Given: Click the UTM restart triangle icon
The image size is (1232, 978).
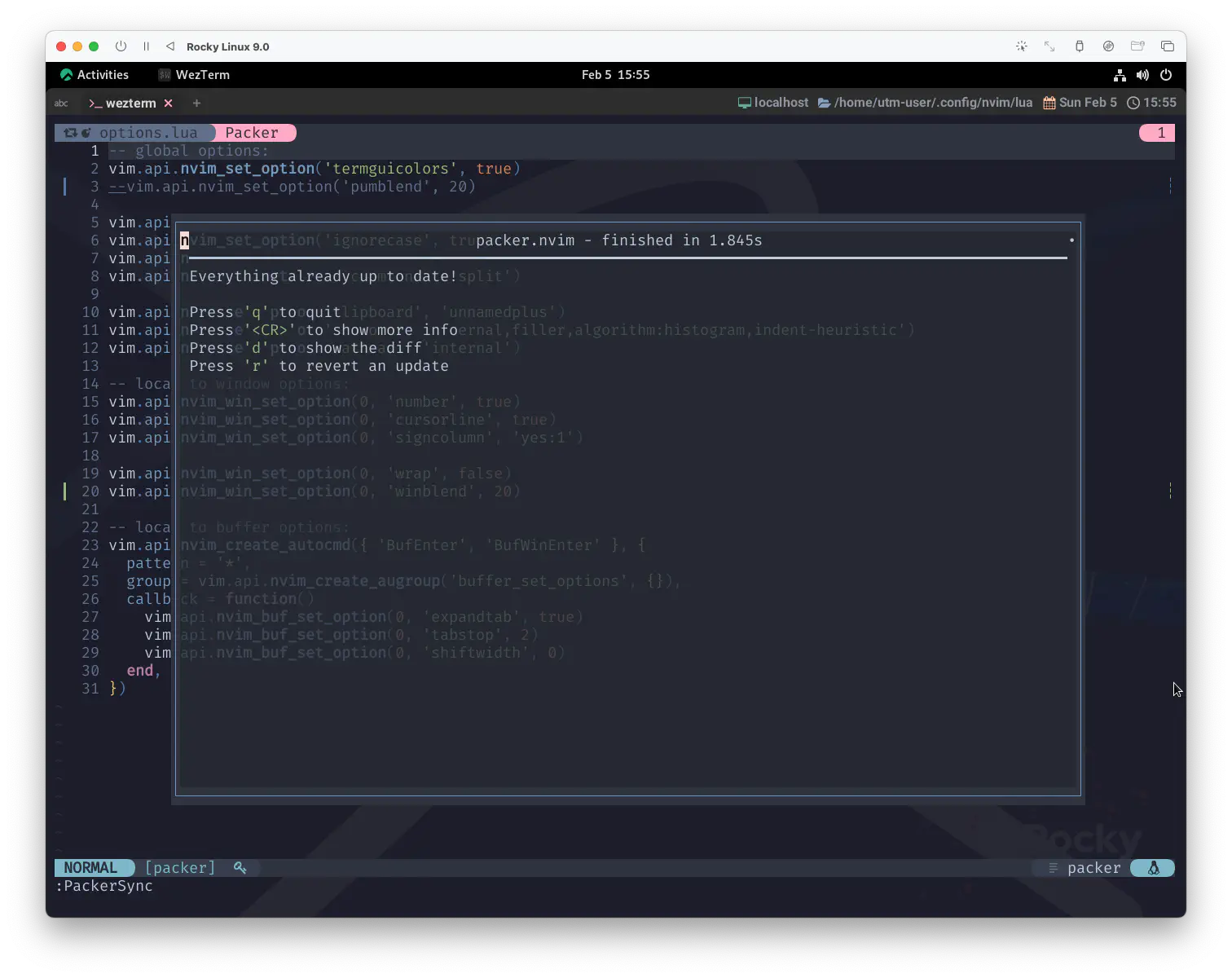Looking at the screenshot, I should click(x=170, y=46).
